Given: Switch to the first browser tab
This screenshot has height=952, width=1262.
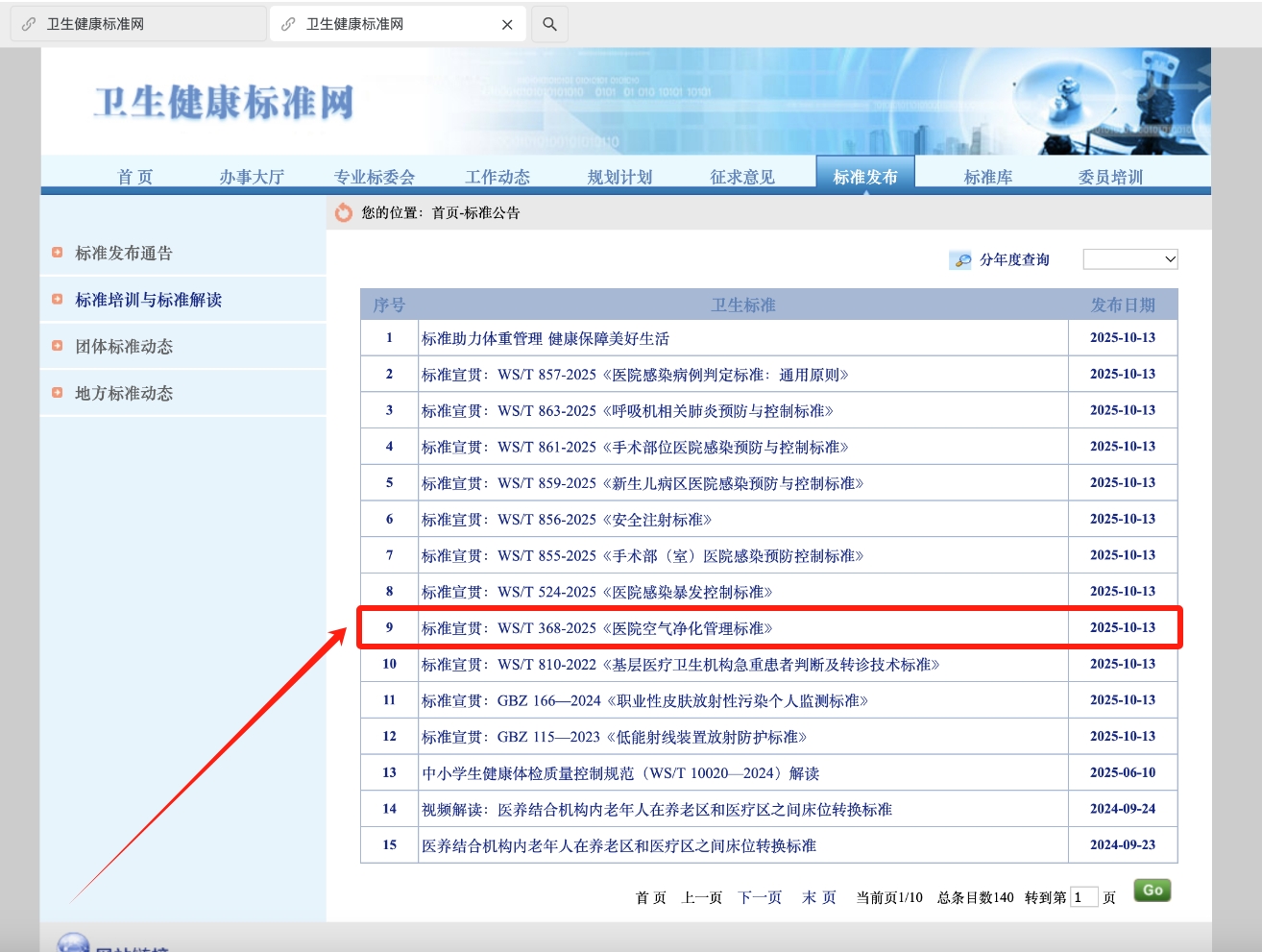Looking at the screenshot, I should (x=138, y=24).
